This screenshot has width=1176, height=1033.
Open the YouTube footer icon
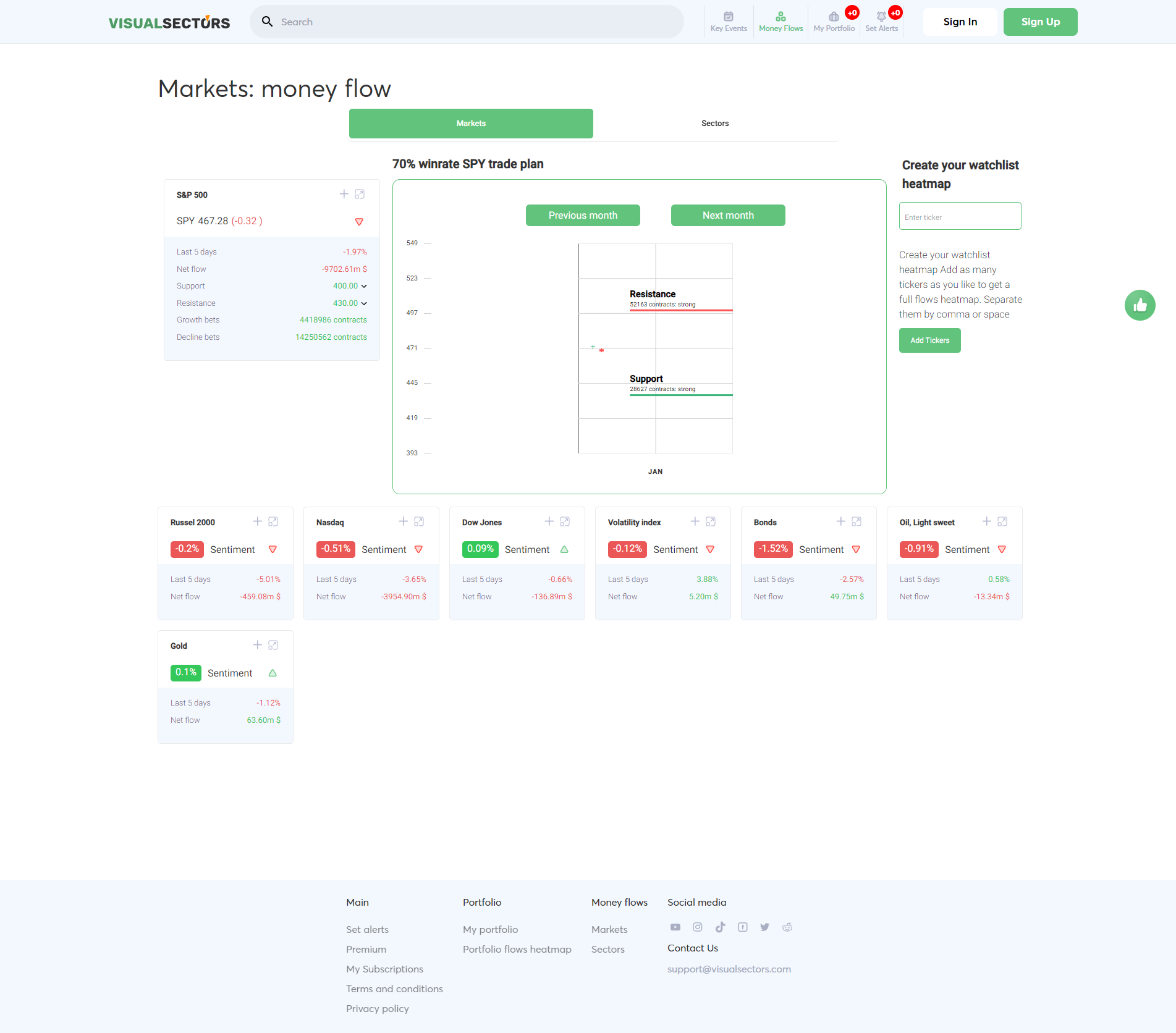click(675, 927)
